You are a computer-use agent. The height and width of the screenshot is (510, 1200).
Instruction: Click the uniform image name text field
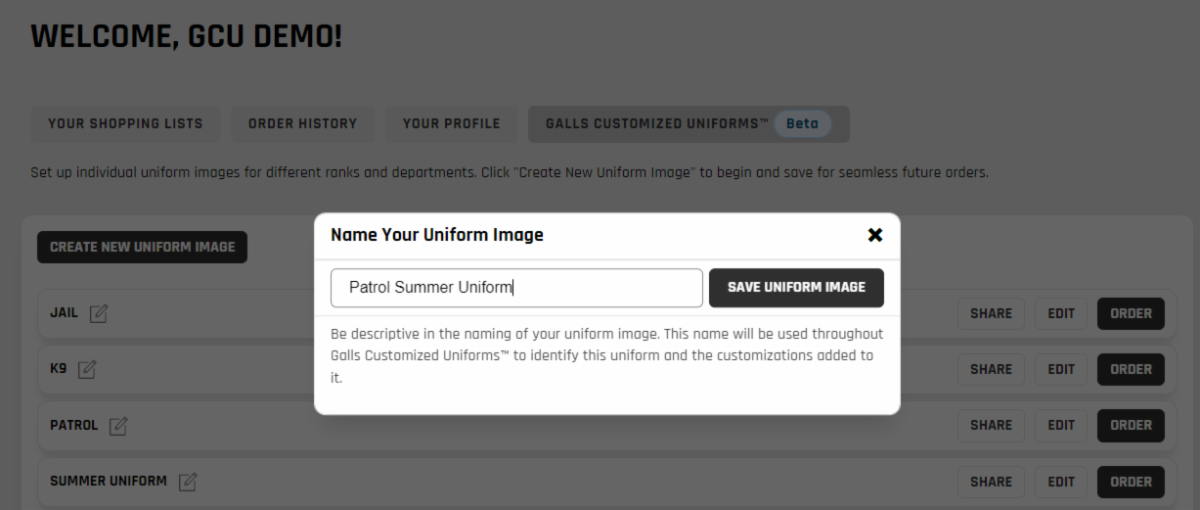pos(516,288)
